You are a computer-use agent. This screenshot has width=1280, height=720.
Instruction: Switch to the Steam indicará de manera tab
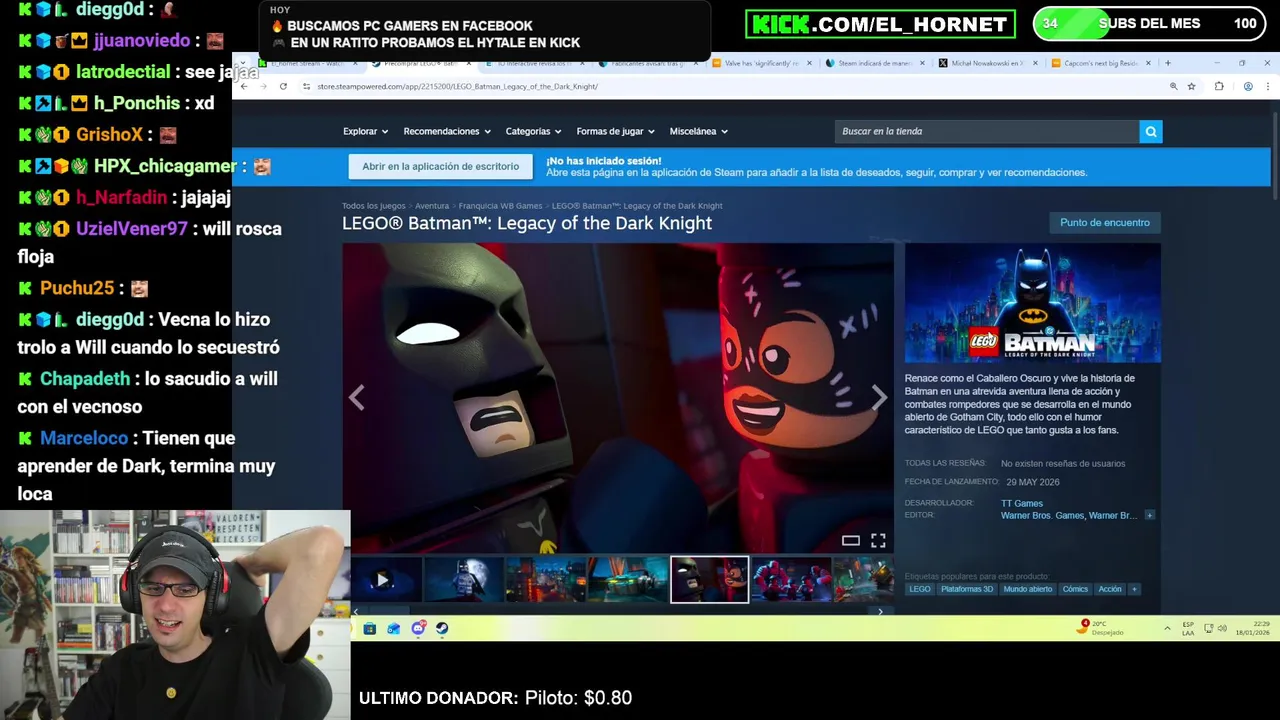coord(874,63)
